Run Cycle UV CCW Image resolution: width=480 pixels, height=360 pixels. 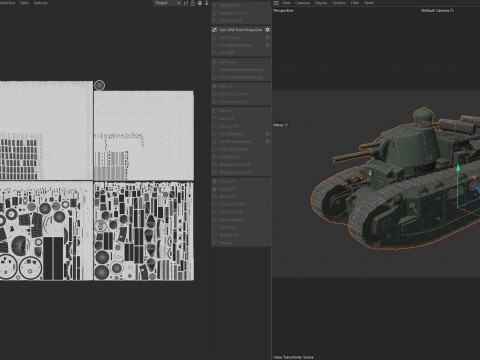tap(241, 204)
